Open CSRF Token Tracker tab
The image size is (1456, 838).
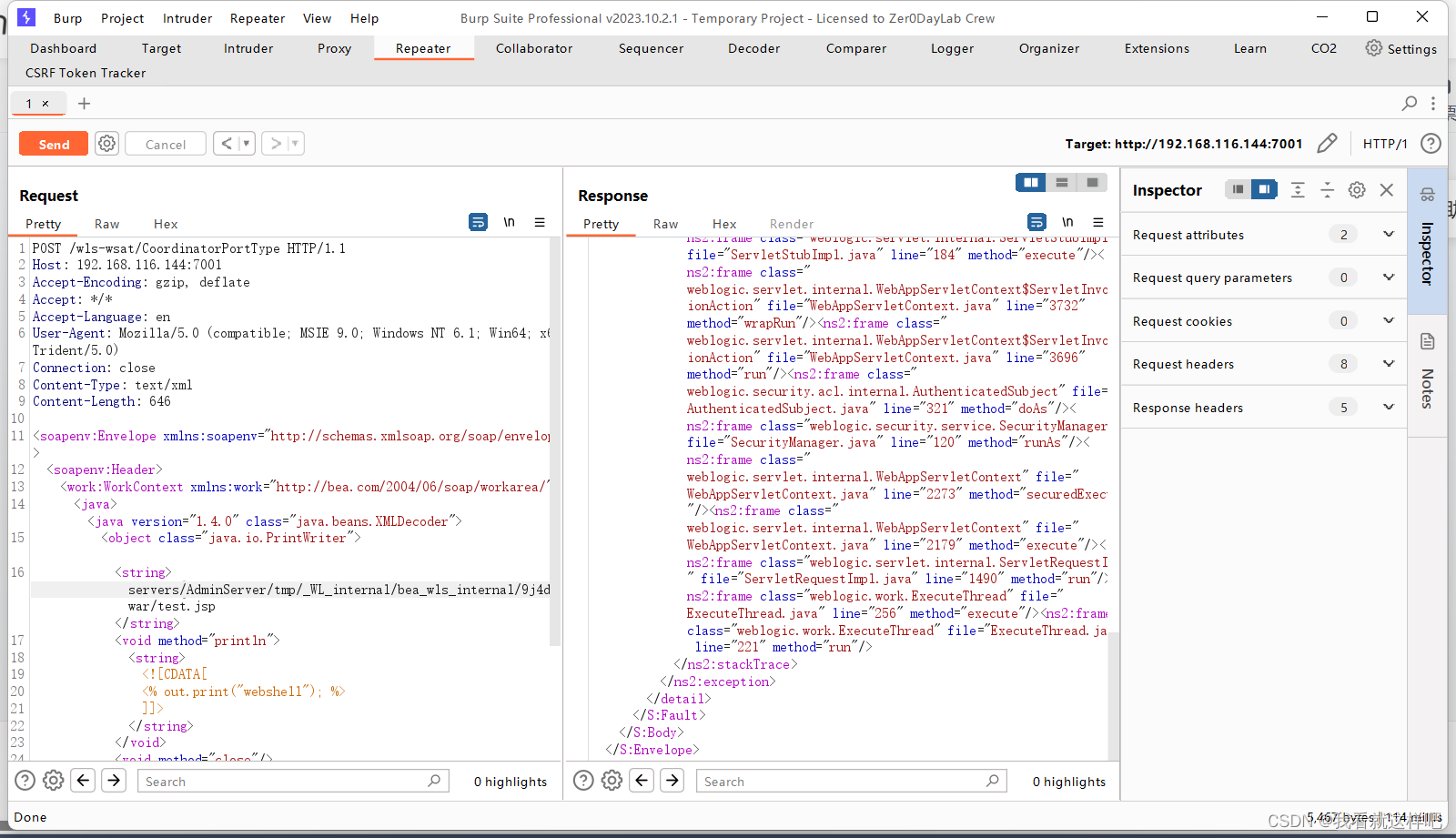pyautogui.click(x=86, y=73)
